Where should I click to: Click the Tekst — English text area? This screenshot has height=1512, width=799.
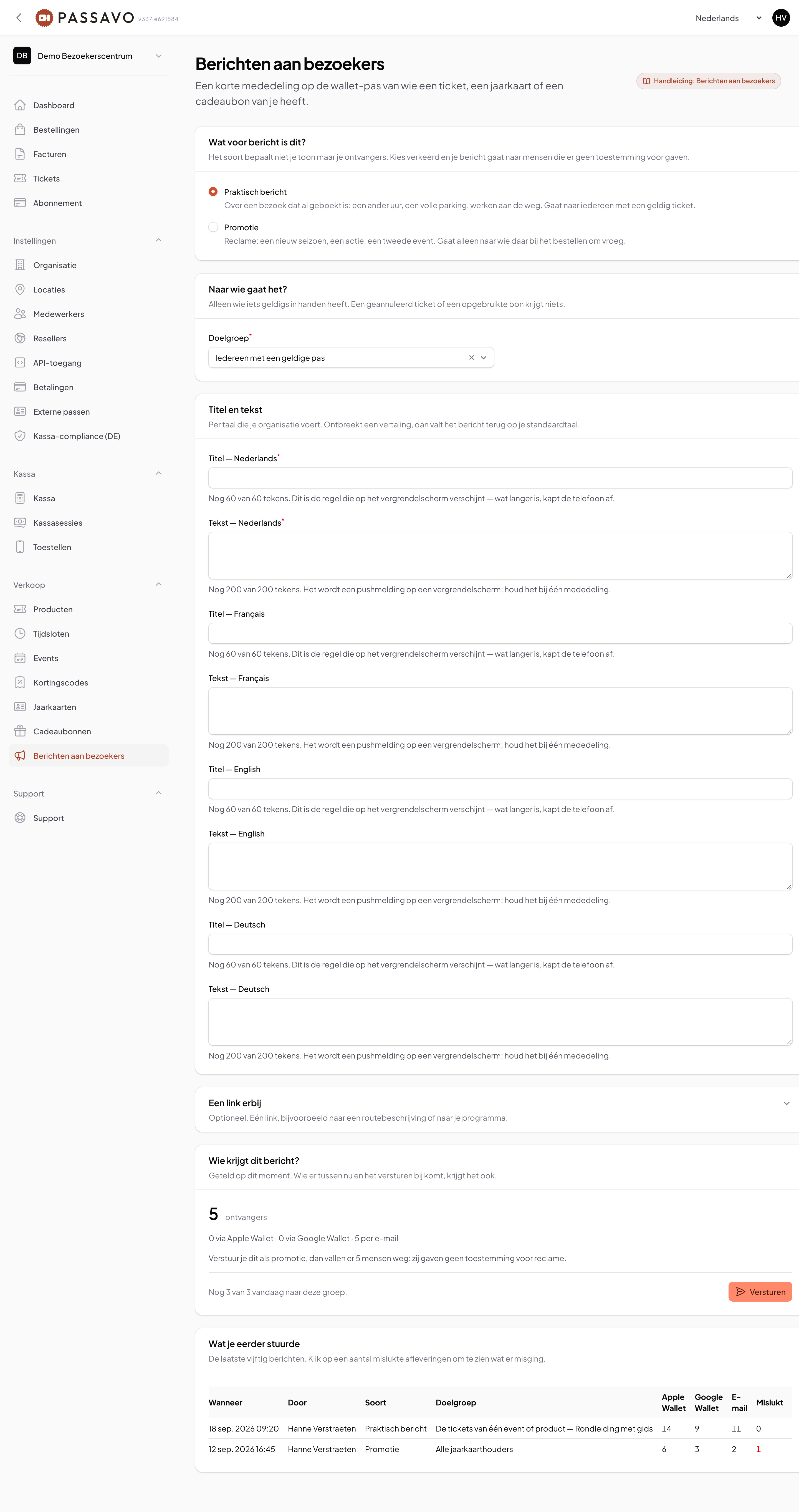click(500, 866)
